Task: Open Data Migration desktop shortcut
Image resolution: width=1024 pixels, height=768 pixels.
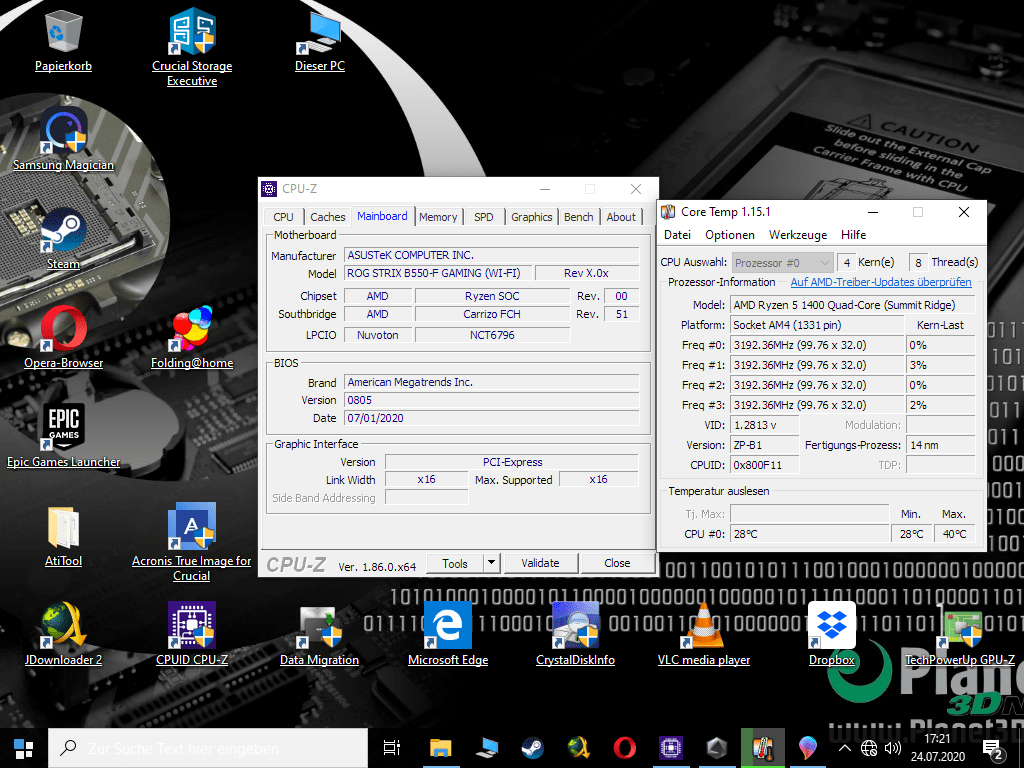Action: (319, 635)
